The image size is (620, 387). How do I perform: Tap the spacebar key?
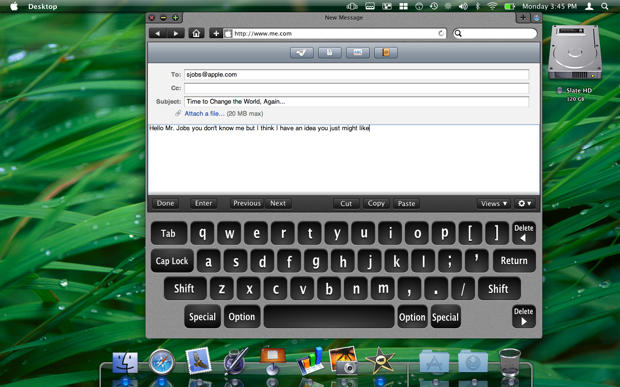click(329, 317)
